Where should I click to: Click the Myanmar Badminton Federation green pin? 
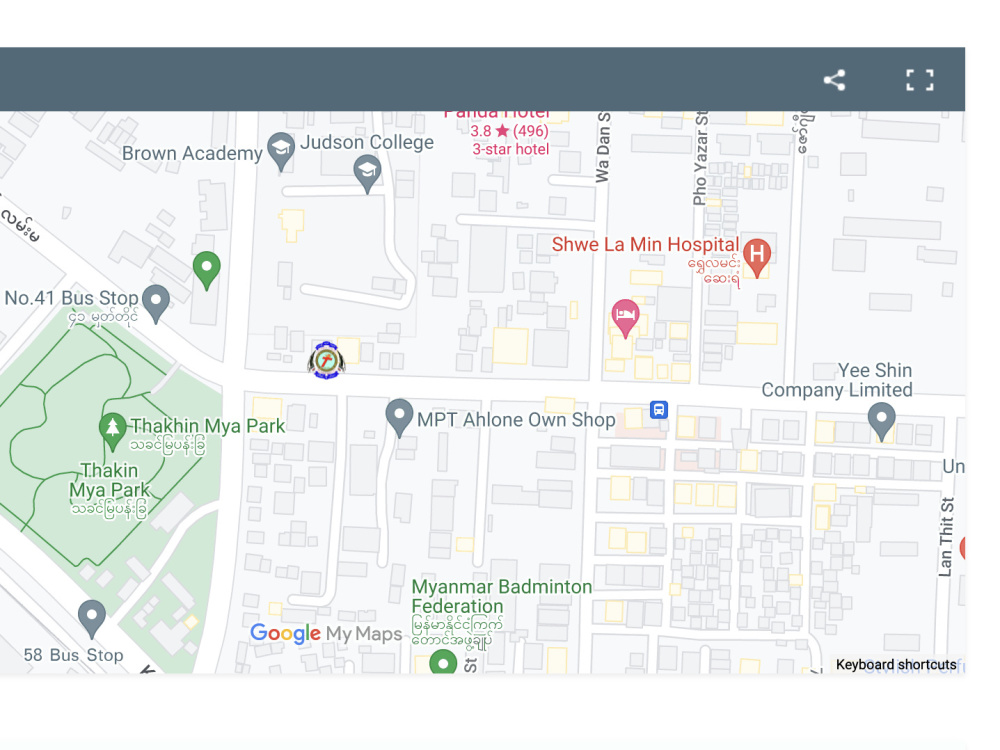[443, 661]
